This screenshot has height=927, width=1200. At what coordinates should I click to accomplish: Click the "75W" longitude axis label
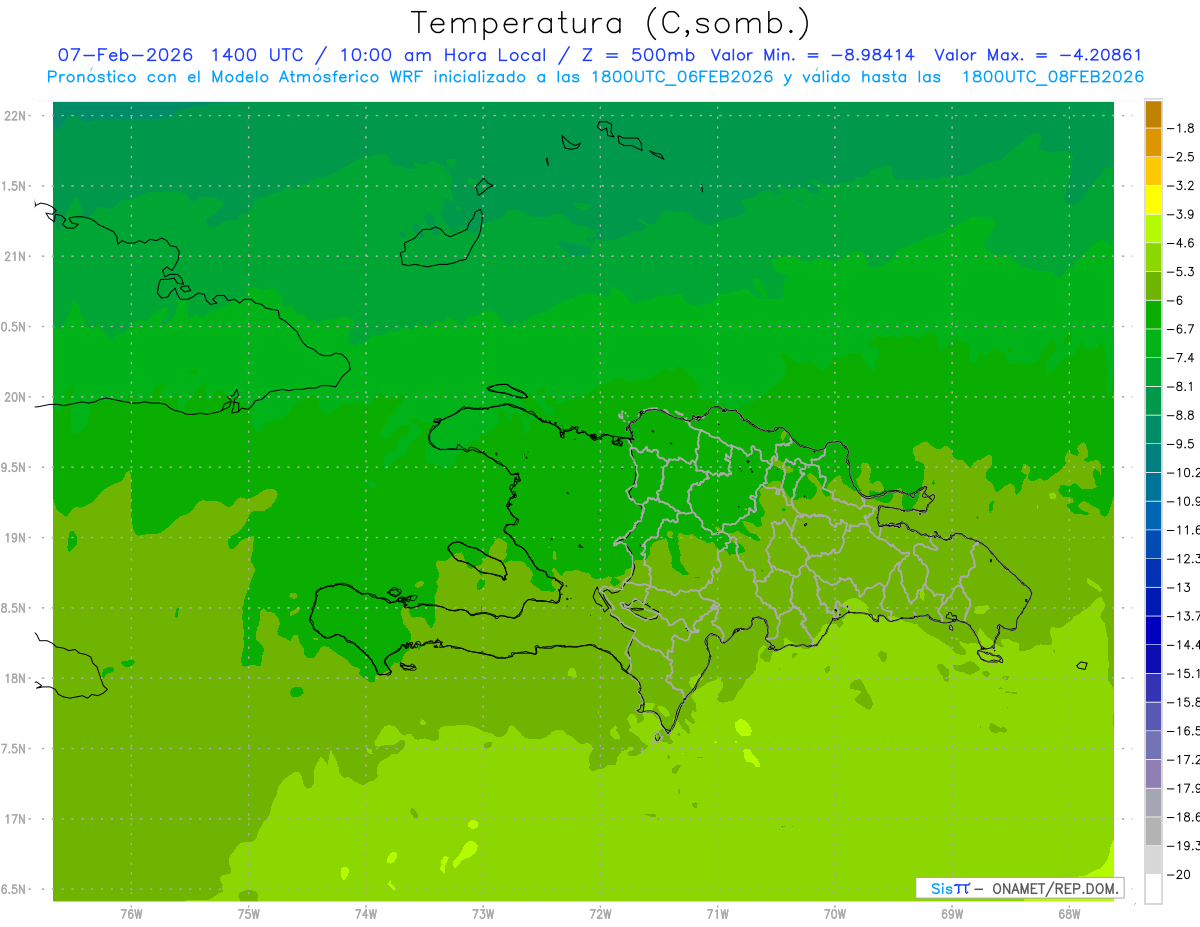[x=249, y=914]
